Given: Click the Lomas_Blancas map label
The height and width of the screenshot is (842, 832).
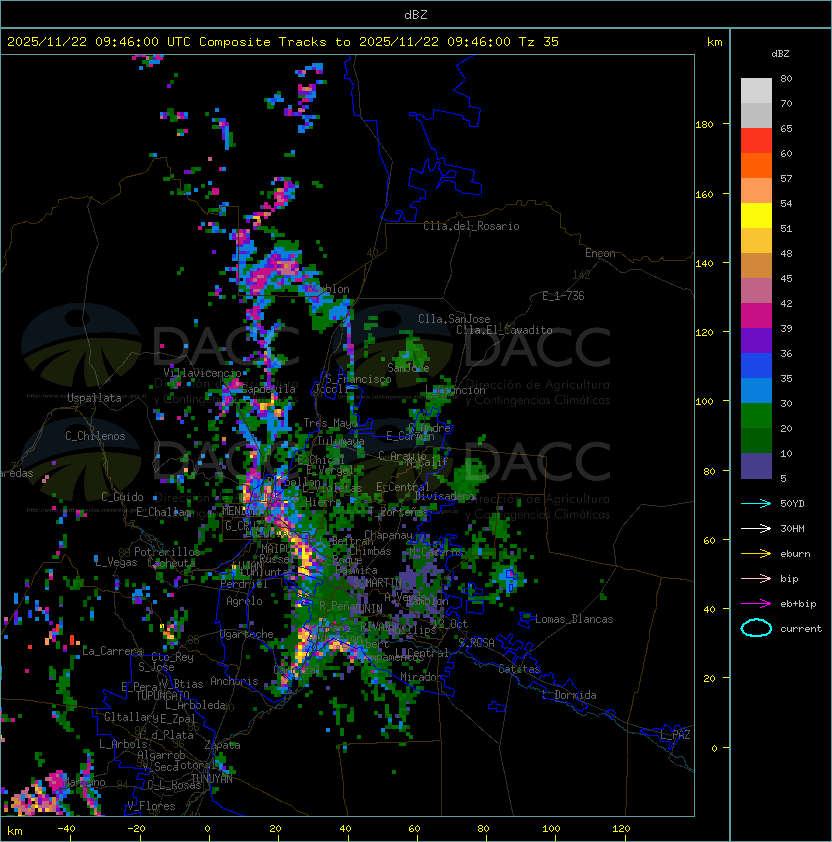Looking at the screenshot, I should 574,619.
